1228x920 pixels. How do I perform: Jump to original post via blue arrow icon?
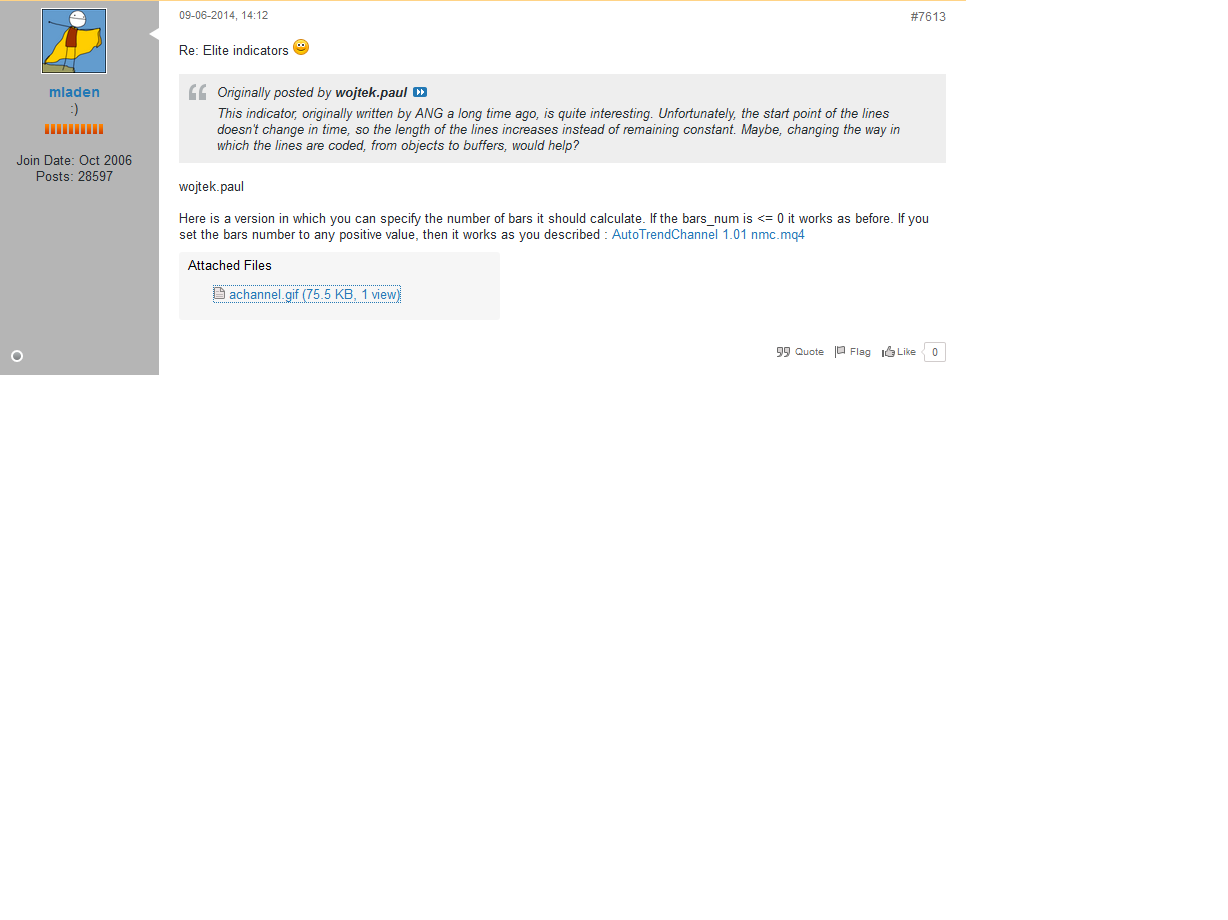point(420,92)
